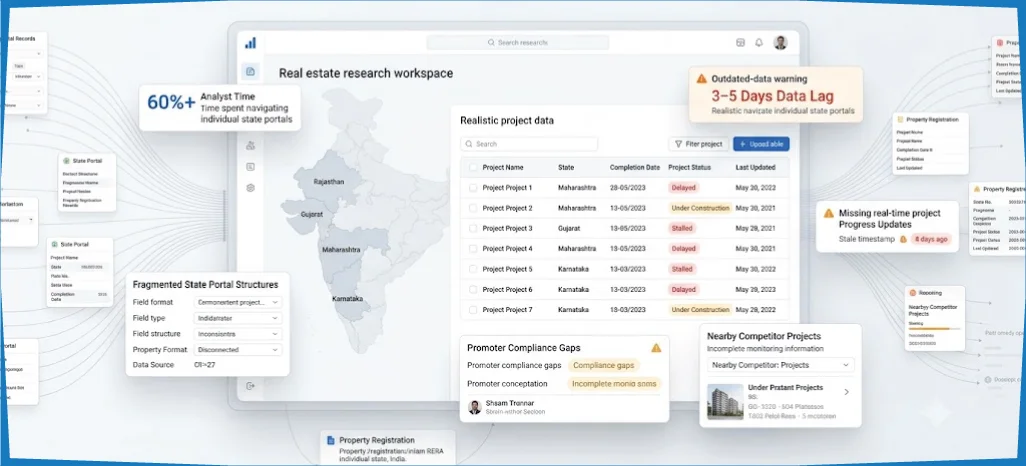Click the orange Reporting card icon
This screenshot has height=466, width=1026.
coord(912,293)
